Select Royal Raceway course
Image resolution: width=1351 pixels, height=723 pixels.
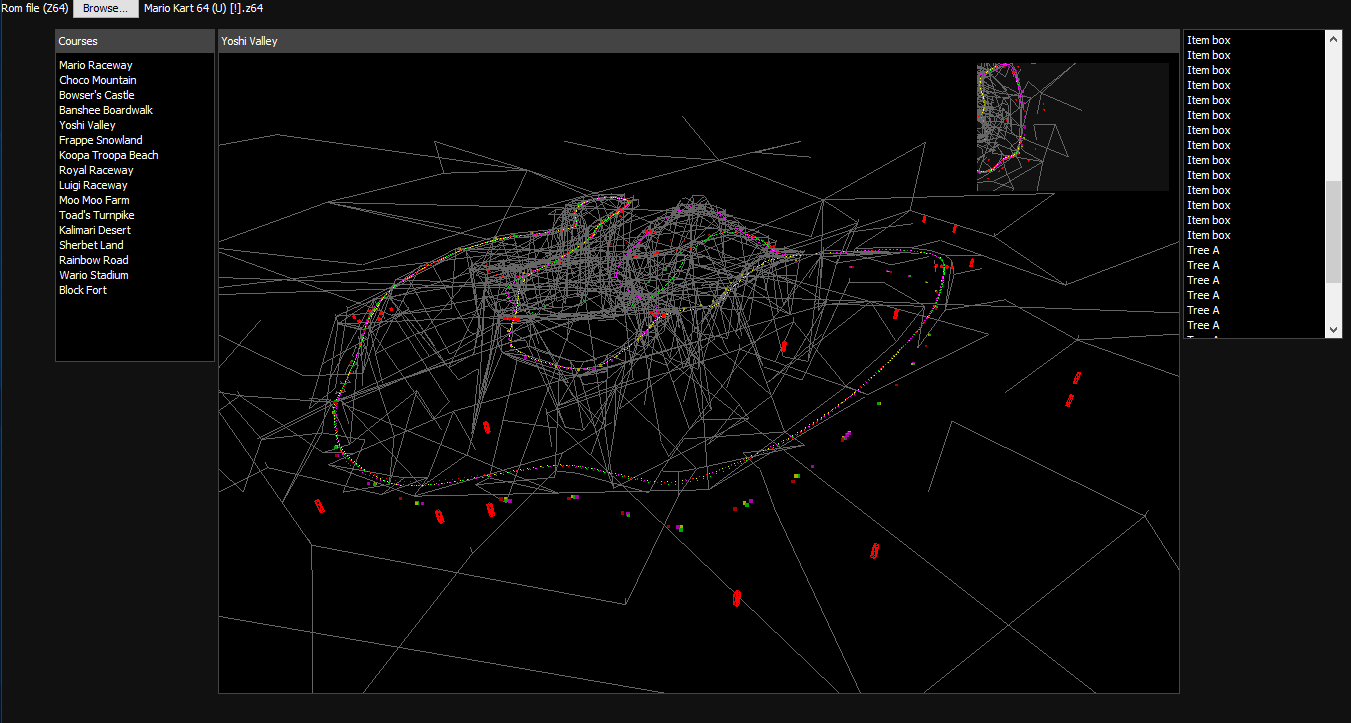96,170
